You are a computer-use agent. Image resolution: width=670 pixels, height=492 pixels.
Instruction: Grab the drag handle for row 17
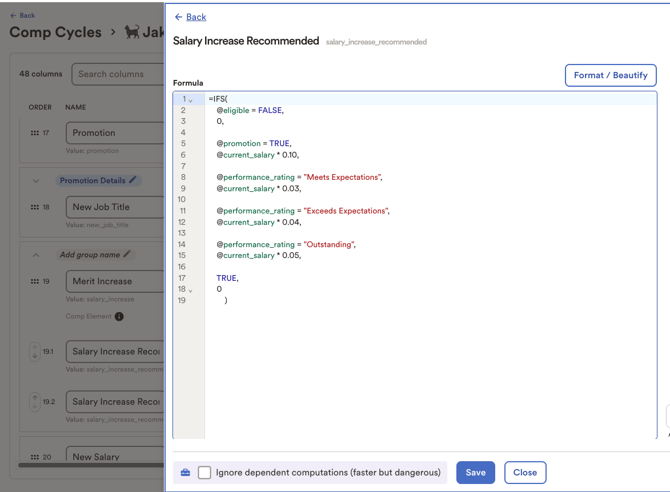tap(35, 133)
